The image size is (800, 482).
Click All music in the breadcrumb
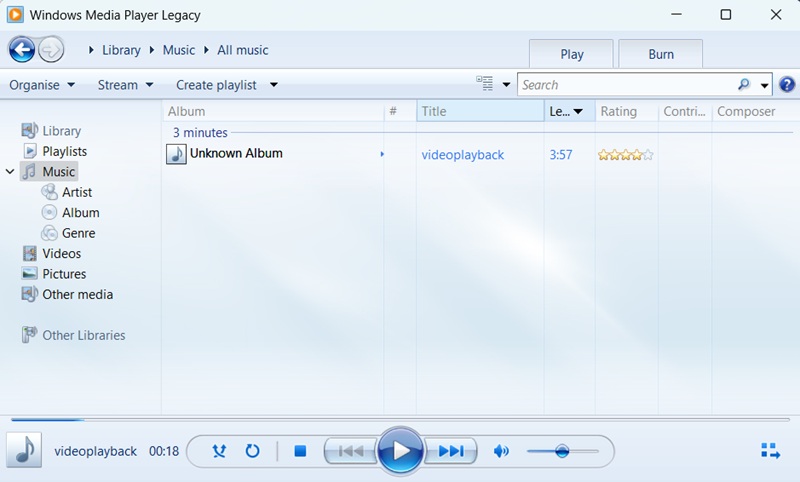point(242,50)
